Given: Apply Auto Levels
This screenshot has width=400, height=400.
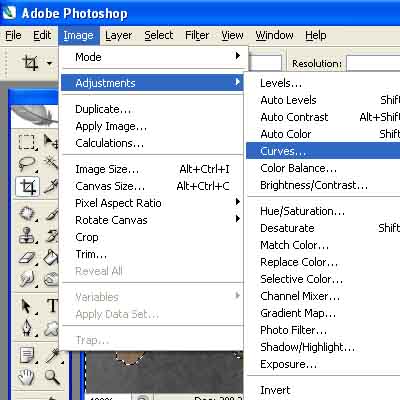Looking at the screenshot, I should pyautogui.click(x=323, y=100).
